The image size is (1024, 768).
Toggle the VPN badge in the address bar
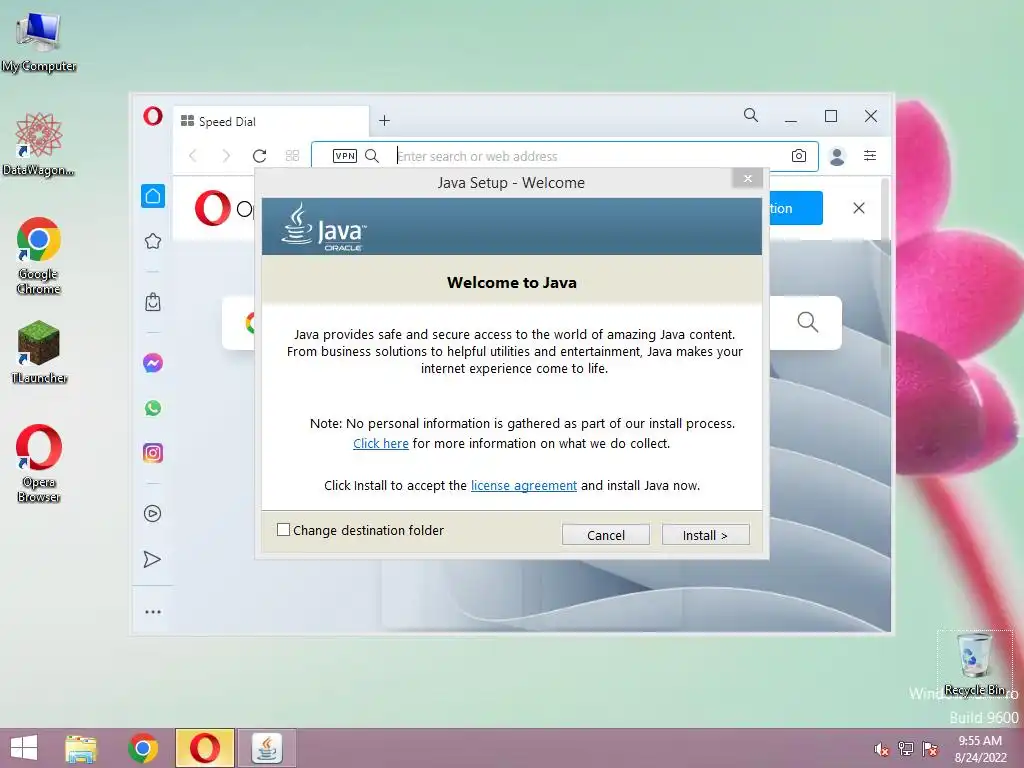[345, 155]
